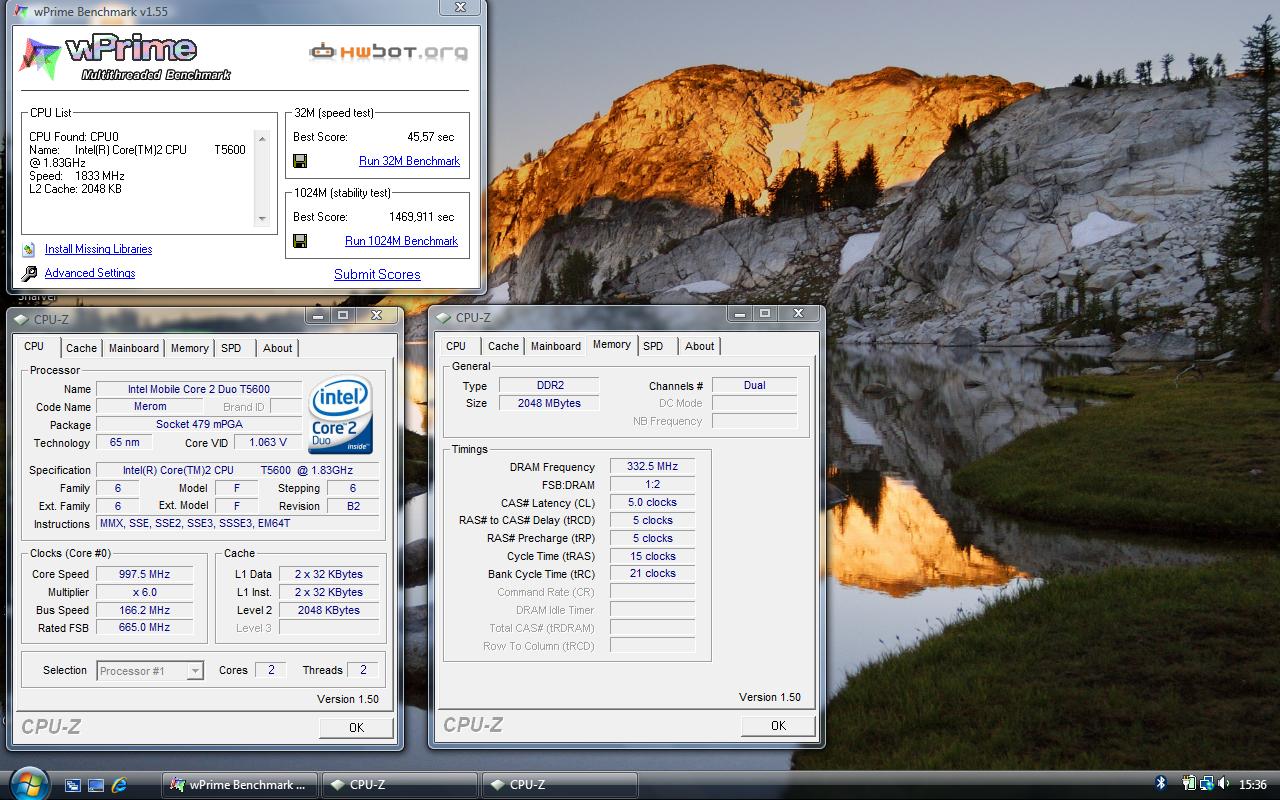
Task: Click the Bus Speed value 166.2 MHz
Action: (145, 610)
